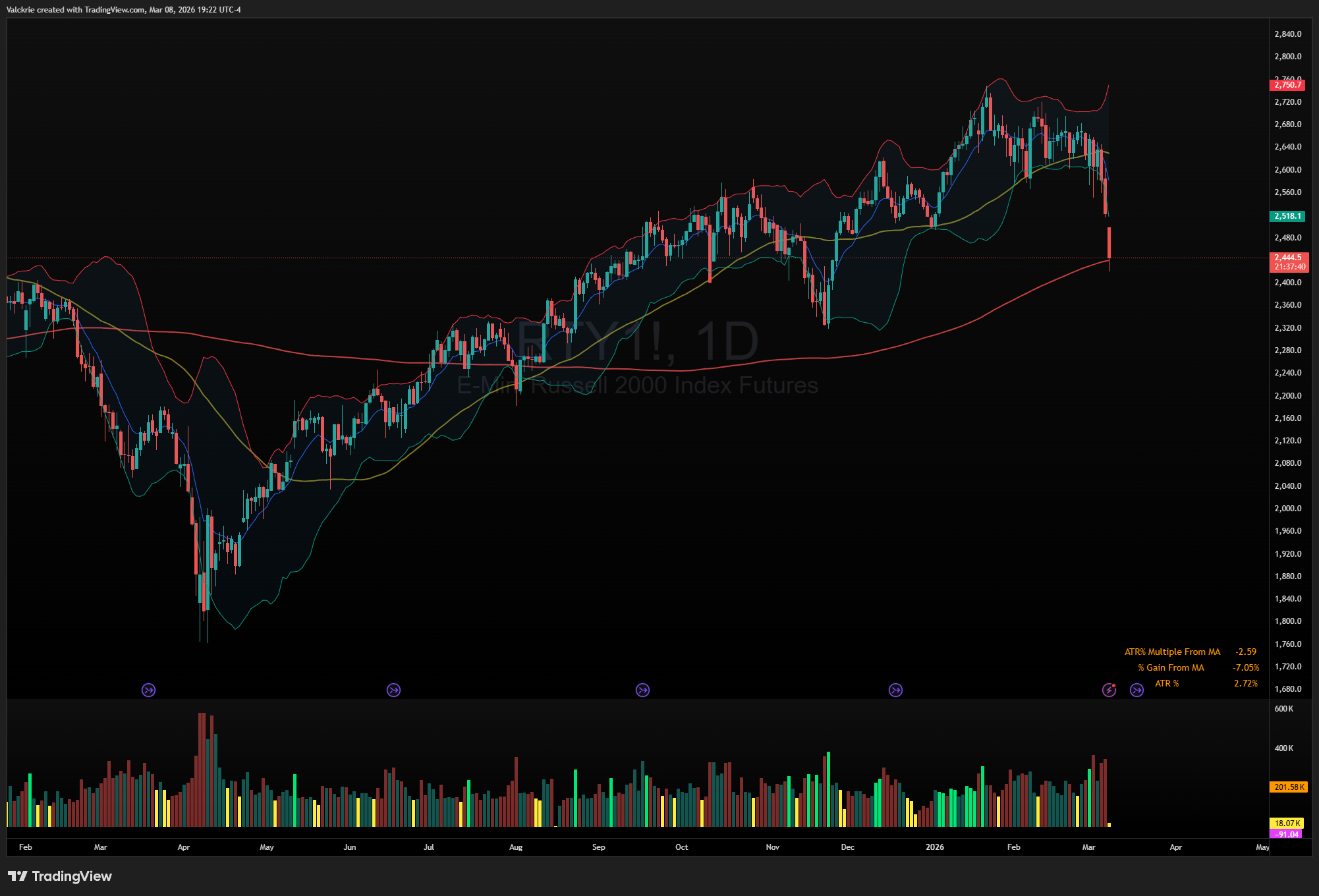Click the green 2,518.1 price label
The width and height of the screenshot is (1319, 896).
click(x=1287, y=216)
